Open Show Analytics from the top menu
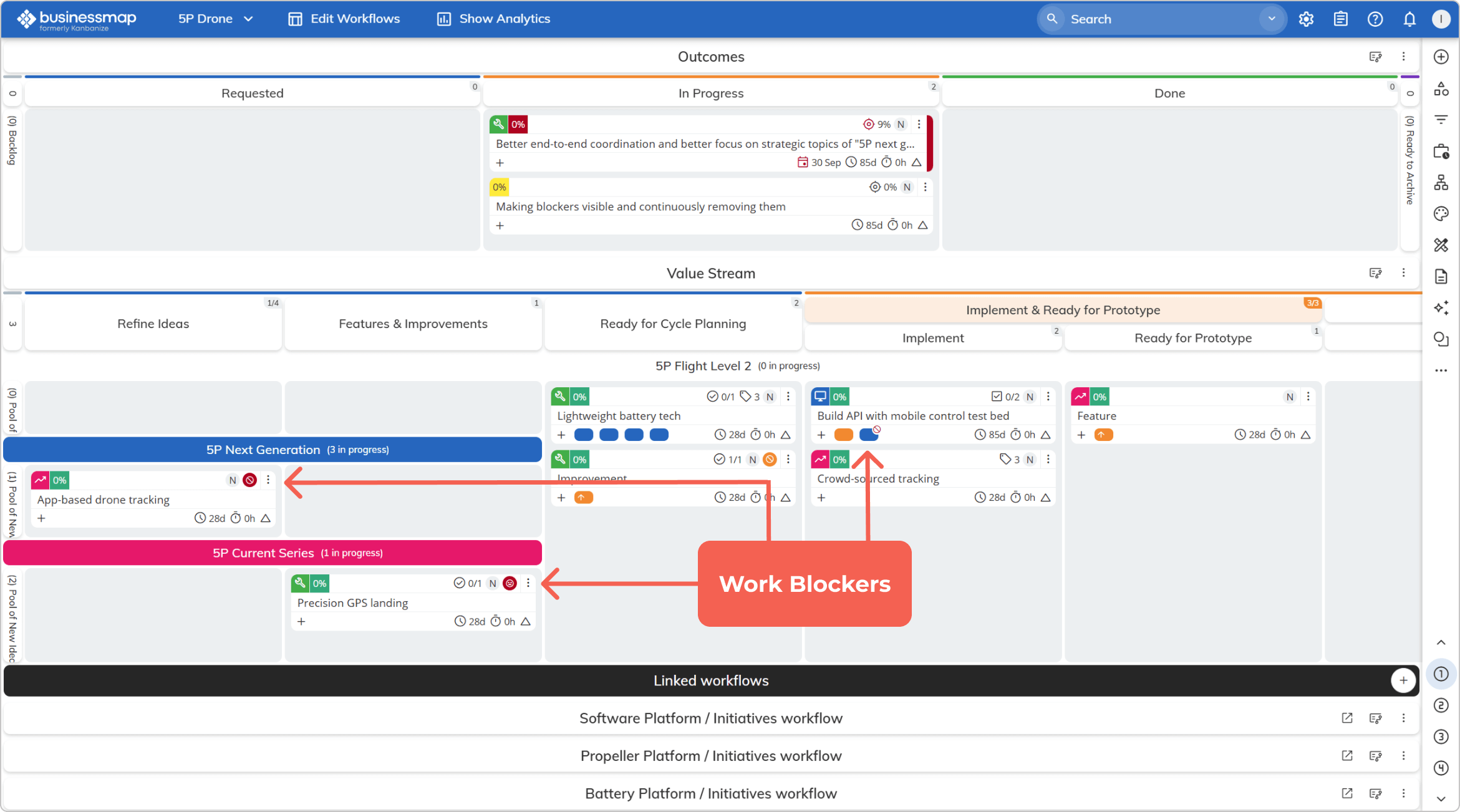The image size is (1460, 812). click(x=492, y=19)
